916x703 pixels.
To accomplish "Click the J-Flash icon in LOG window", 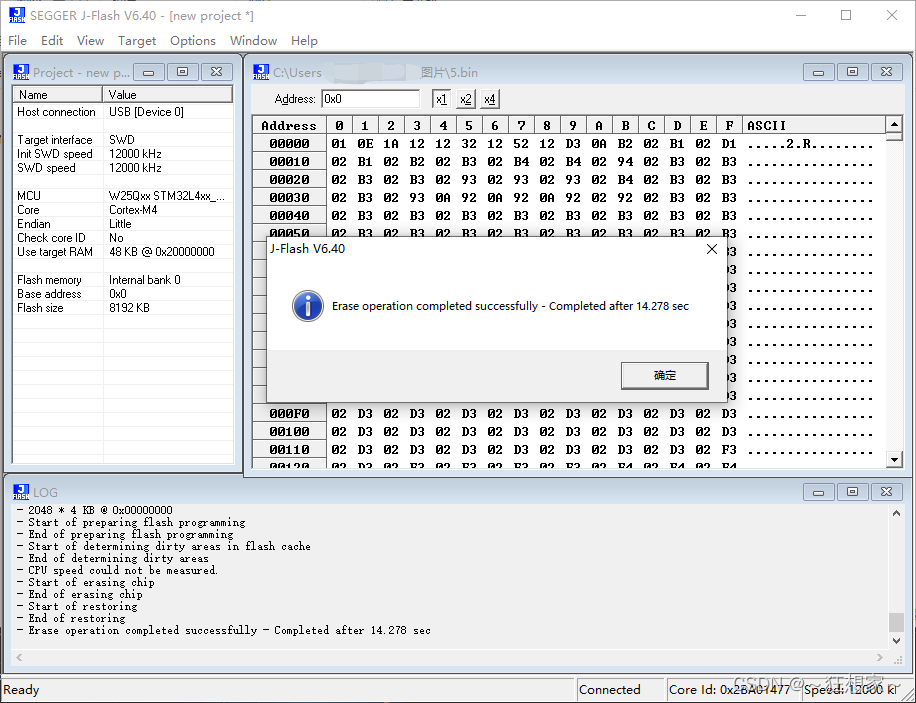I will point(21,492).
